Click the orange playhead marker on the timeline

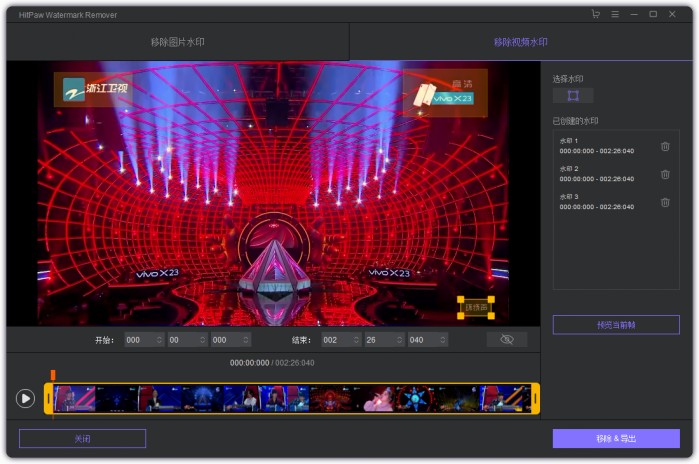click(53, 375)
